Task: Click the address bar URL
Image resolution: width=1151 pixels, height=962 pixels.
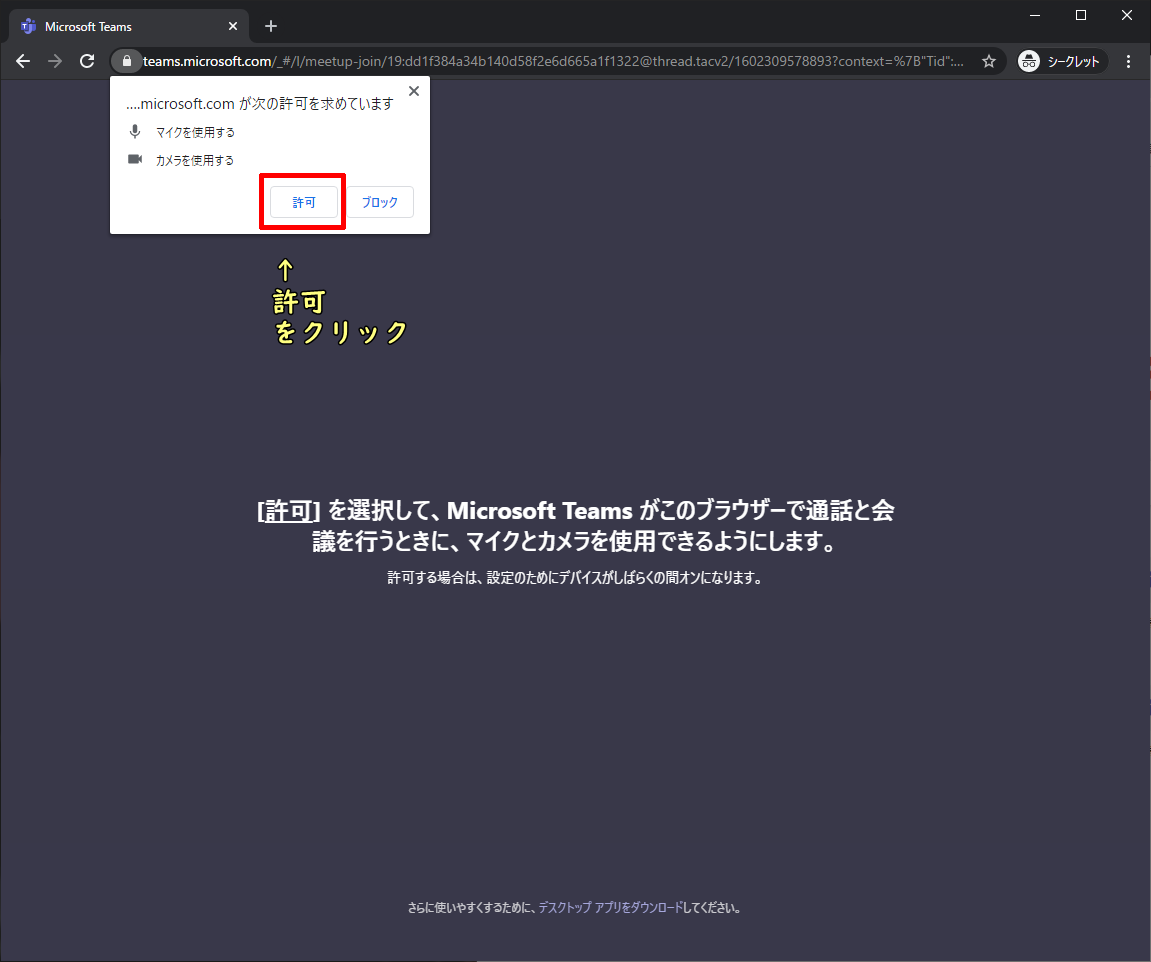Action: point(553,61)
